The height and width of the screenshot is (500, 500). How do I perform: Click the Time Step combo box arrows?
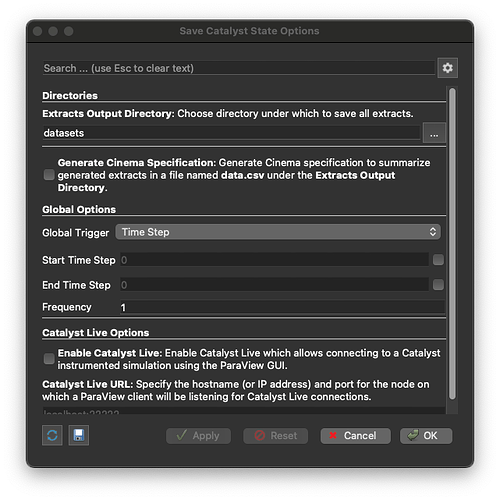click(433, 232)
